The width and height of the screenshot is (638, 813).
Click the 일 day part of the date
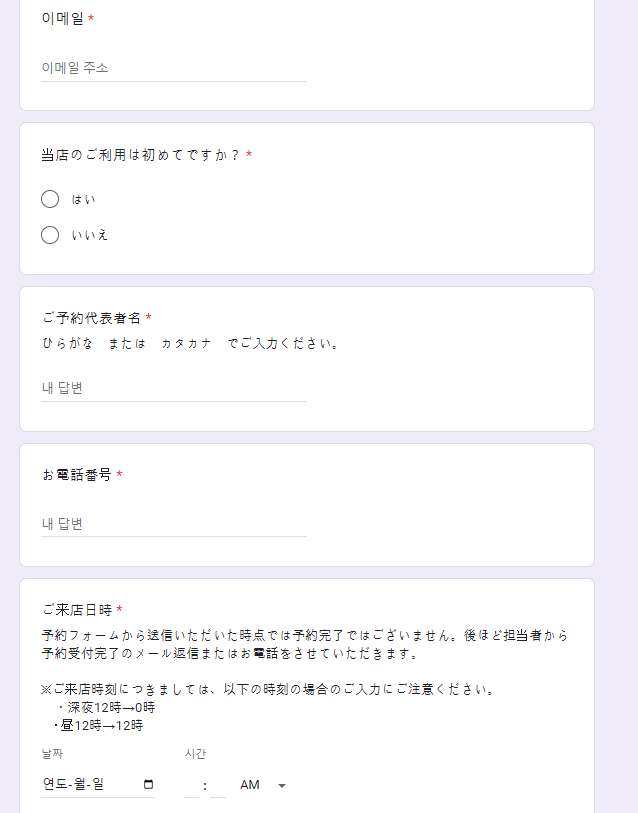pos(98,785)
